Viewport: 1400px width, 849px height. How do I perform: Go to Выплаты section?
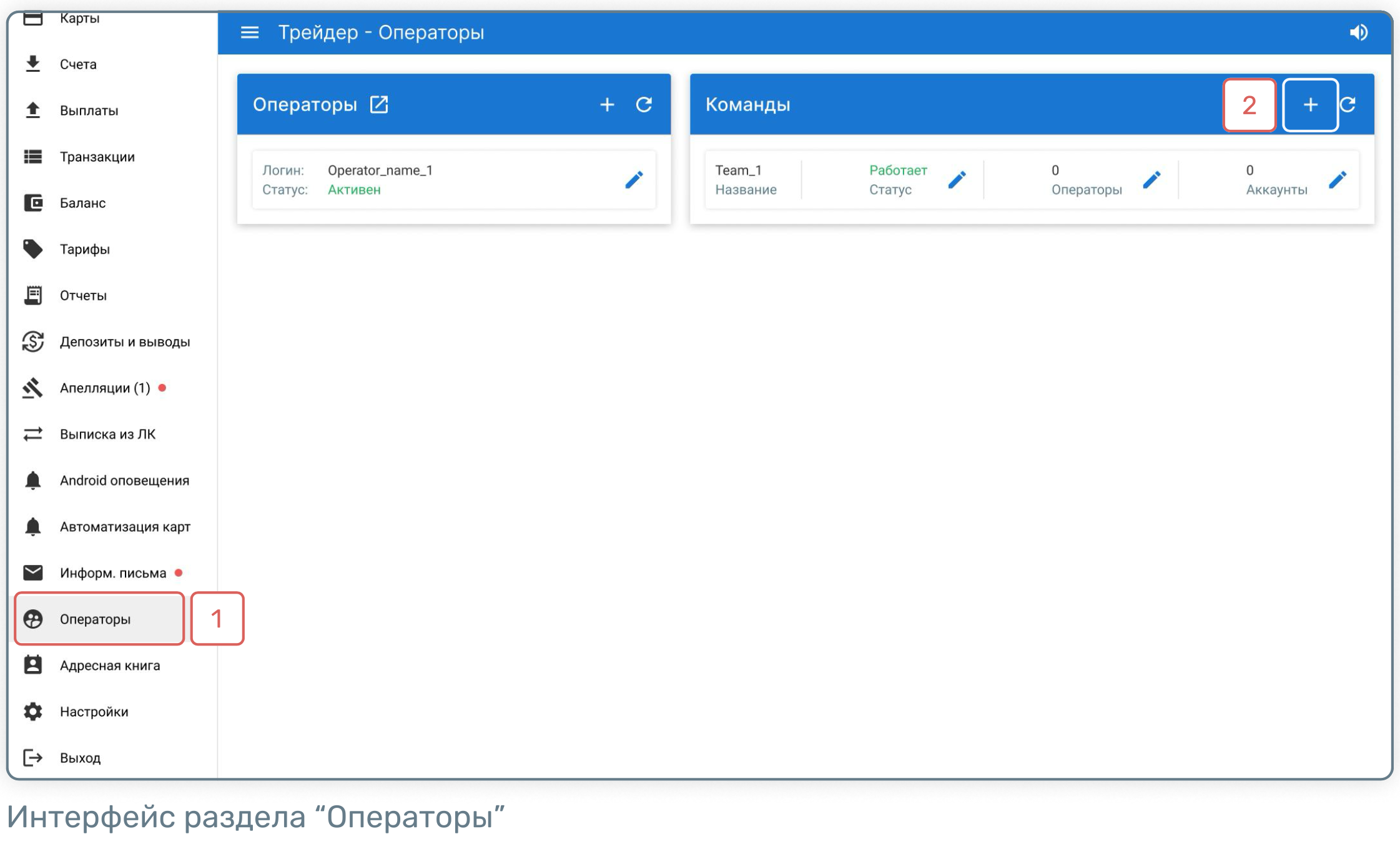point(89,110)
